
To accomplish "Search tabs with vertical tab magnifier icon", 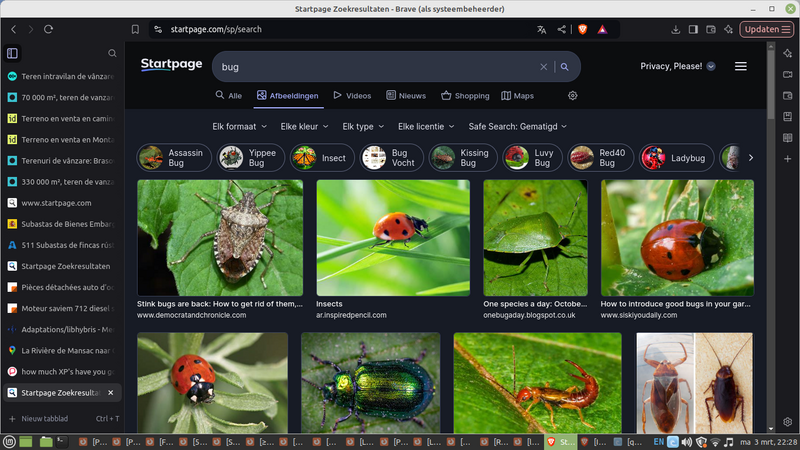I will point(112,53).
